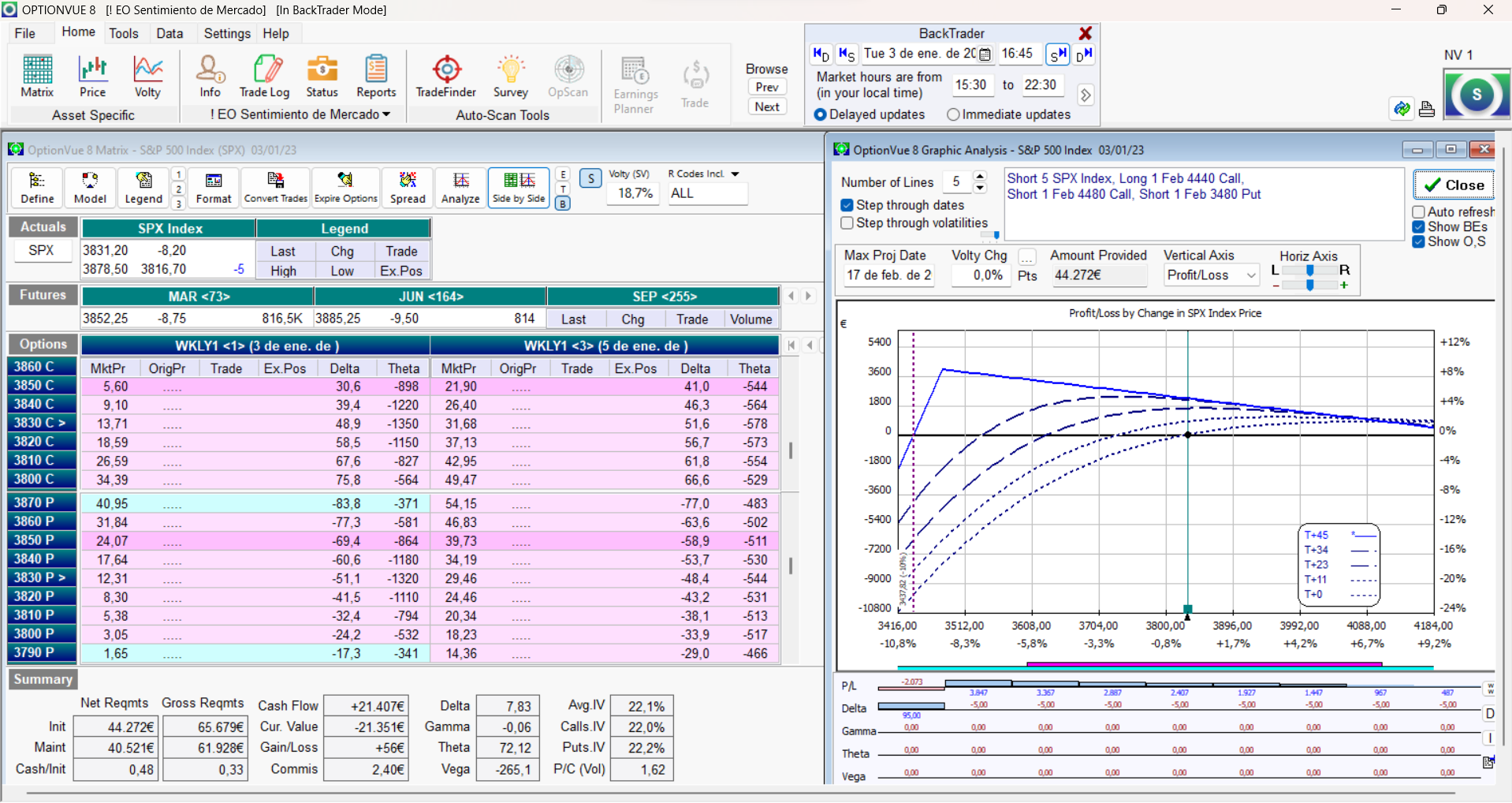Image resolution: width=1512 pixels, height=803 pixels.
Task: Select Immediate updates radio button
Action: click(953, 114)
